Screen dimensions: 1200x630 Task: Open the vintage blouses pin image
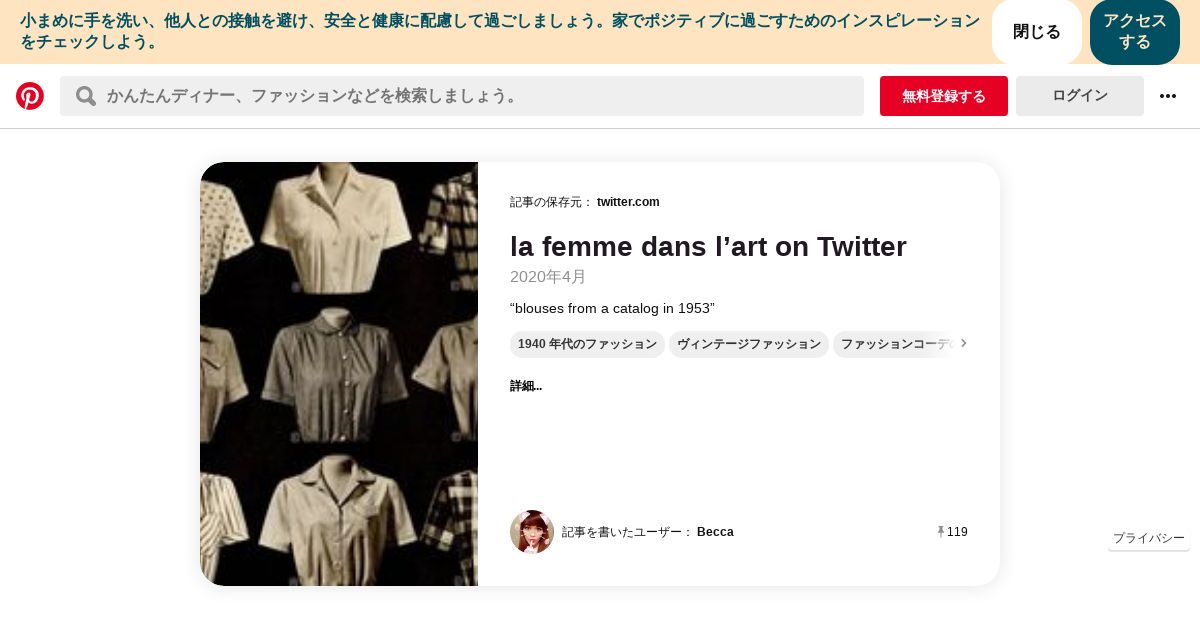point(339,374)
